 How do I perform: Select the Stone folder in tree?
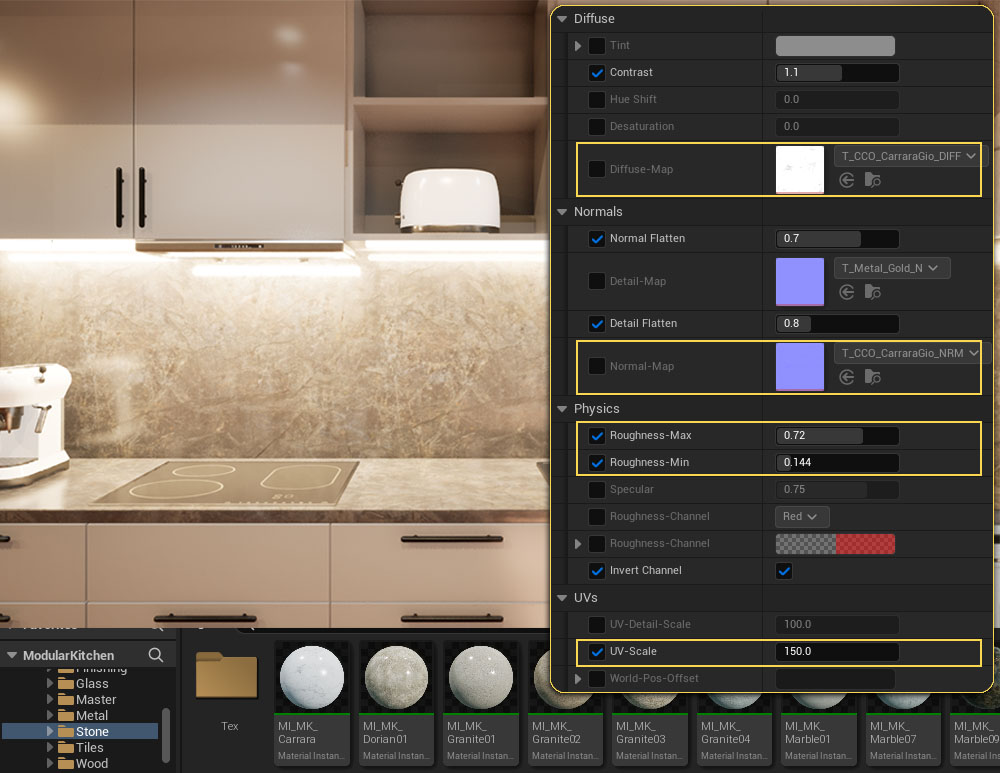(92, 731)
